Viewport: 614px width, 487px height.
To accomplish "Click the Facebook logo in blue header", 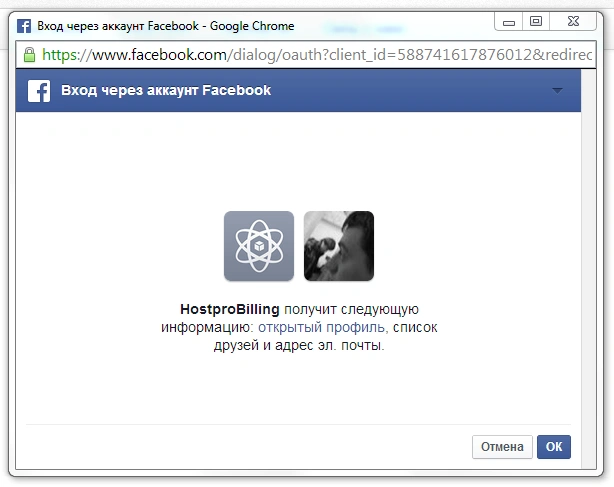I will click(x=39, y=91).
